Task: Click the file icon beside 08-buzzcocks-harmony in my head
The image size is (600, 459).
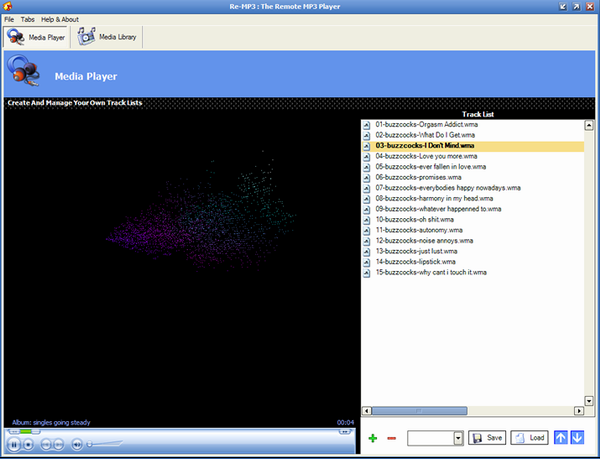Action: pyautogui.click(x=367, y=199)
